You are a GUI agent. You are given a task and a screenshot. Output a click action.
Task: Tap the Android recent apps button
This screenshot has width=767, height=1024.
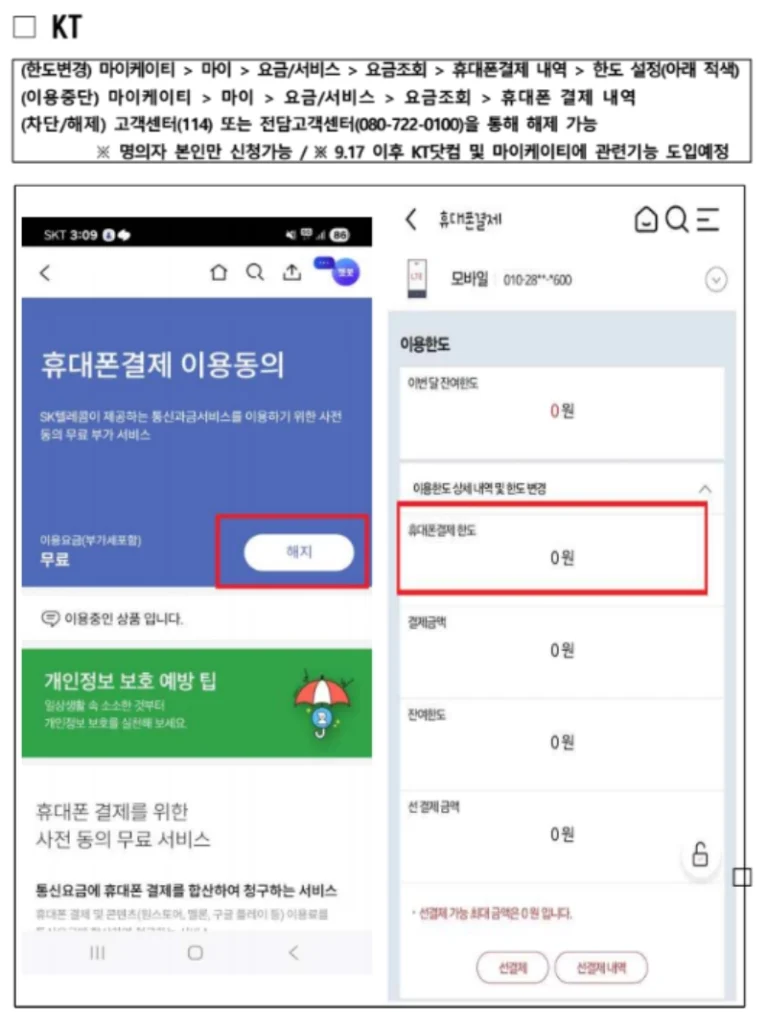[x=97, y=953]
